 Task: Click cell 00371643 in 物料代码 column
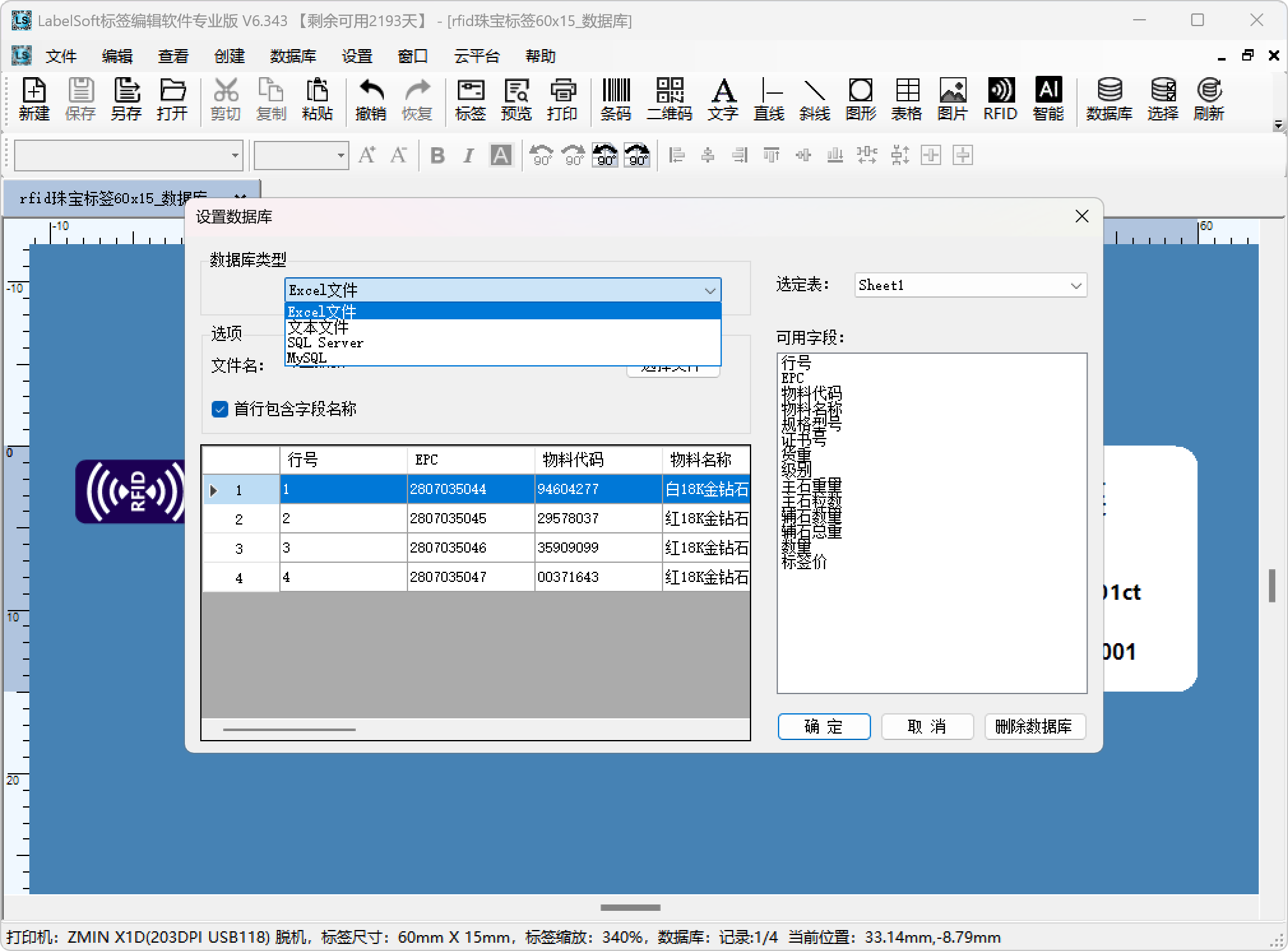pyautogui.click(x=598, y=577)
